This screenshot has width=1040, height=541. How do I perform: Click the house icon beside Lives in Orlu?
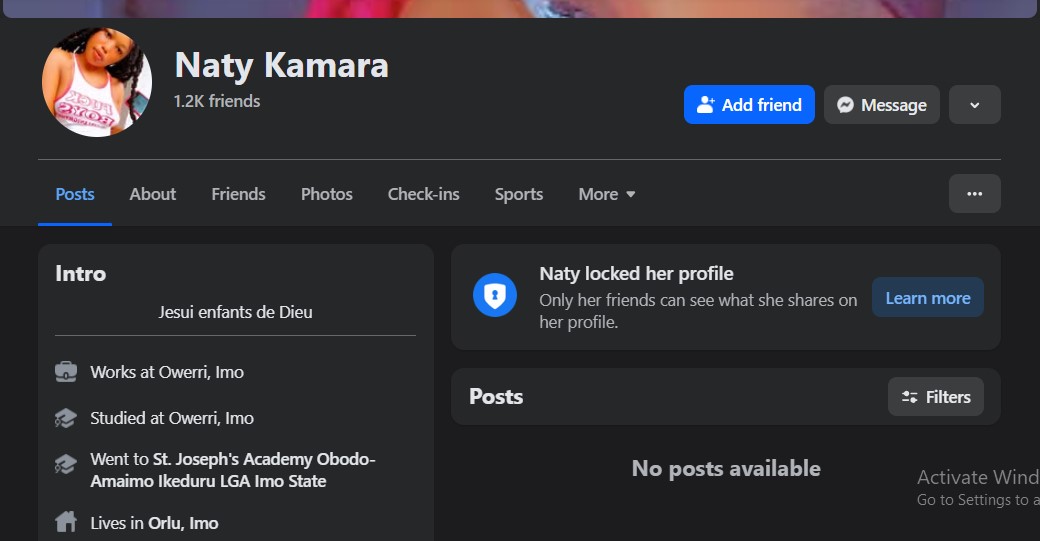[x=66, y=522]
